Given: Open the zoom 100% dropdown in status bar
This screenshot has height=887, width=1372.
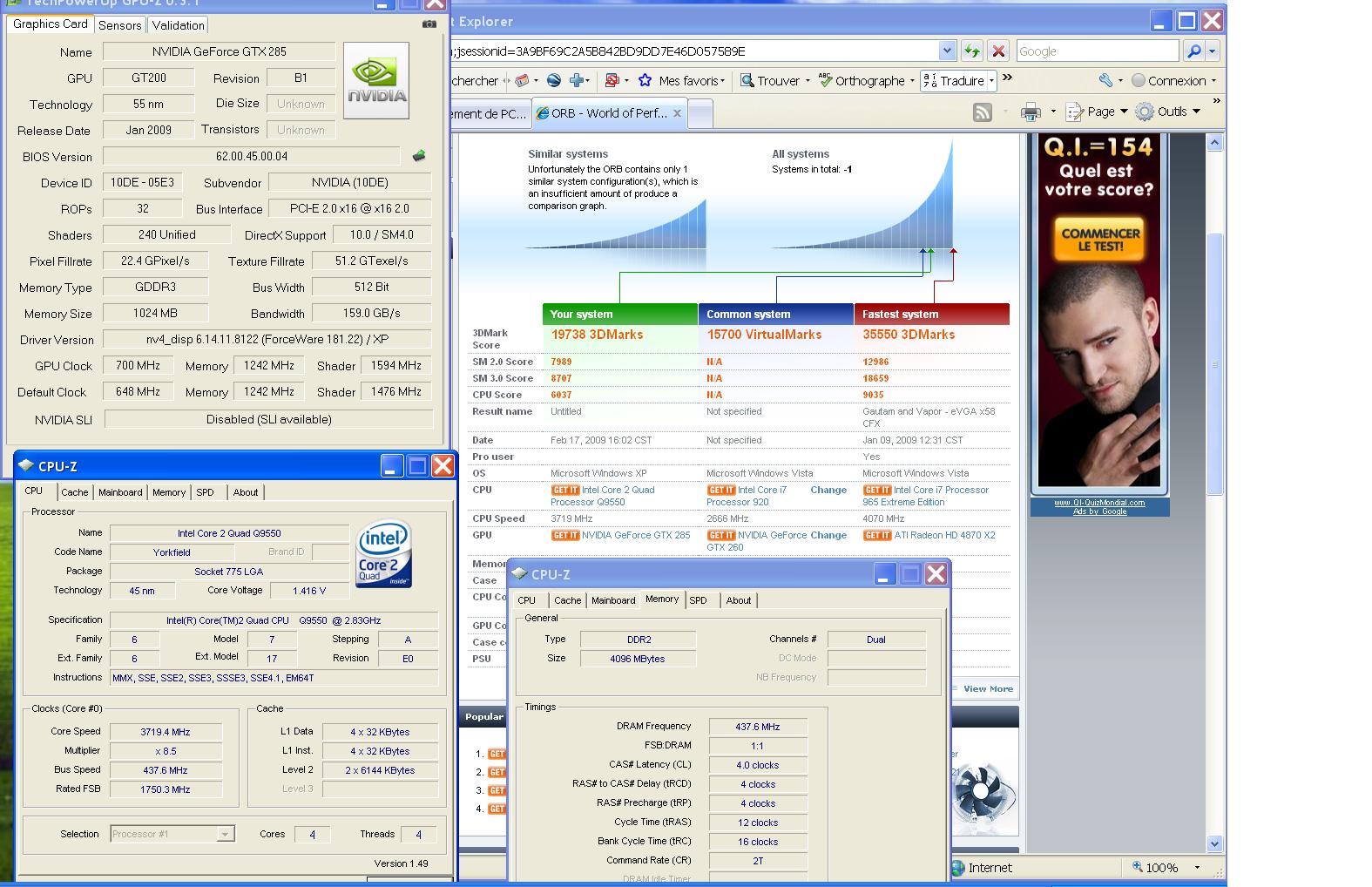Looking at the screenshot, I should click(x=1196, y=868).
